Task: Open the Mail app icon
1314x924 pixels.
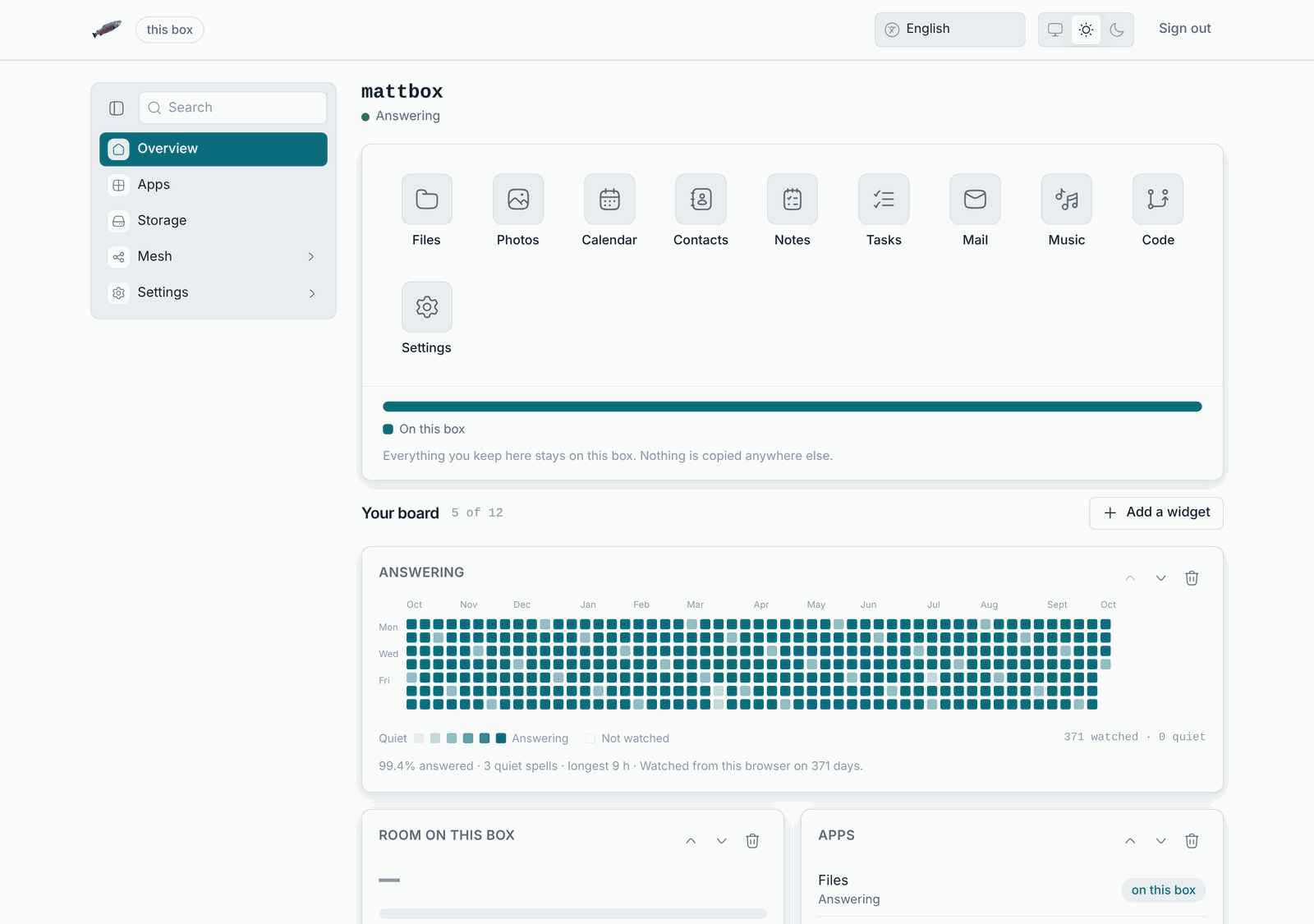Action: pos(975,199)
